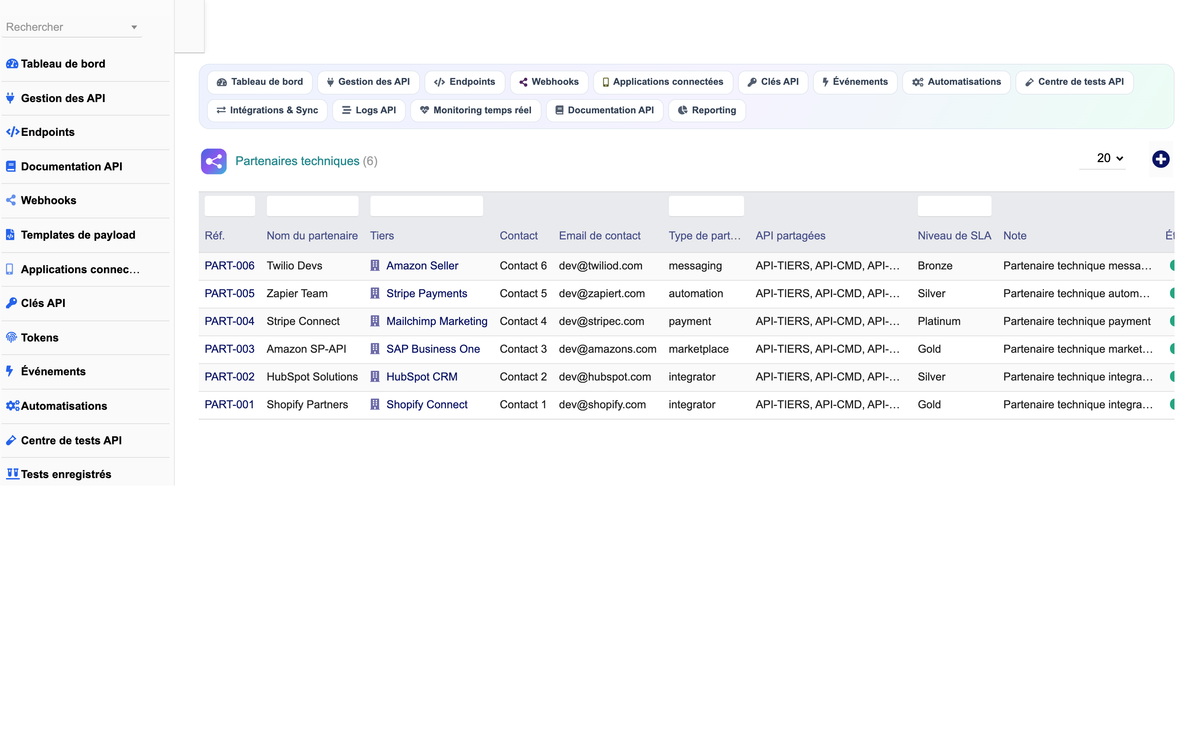Open the HubSpot CRM tiers link
The width and height of the screenshot is (1200, 743).
click(422, 377)
